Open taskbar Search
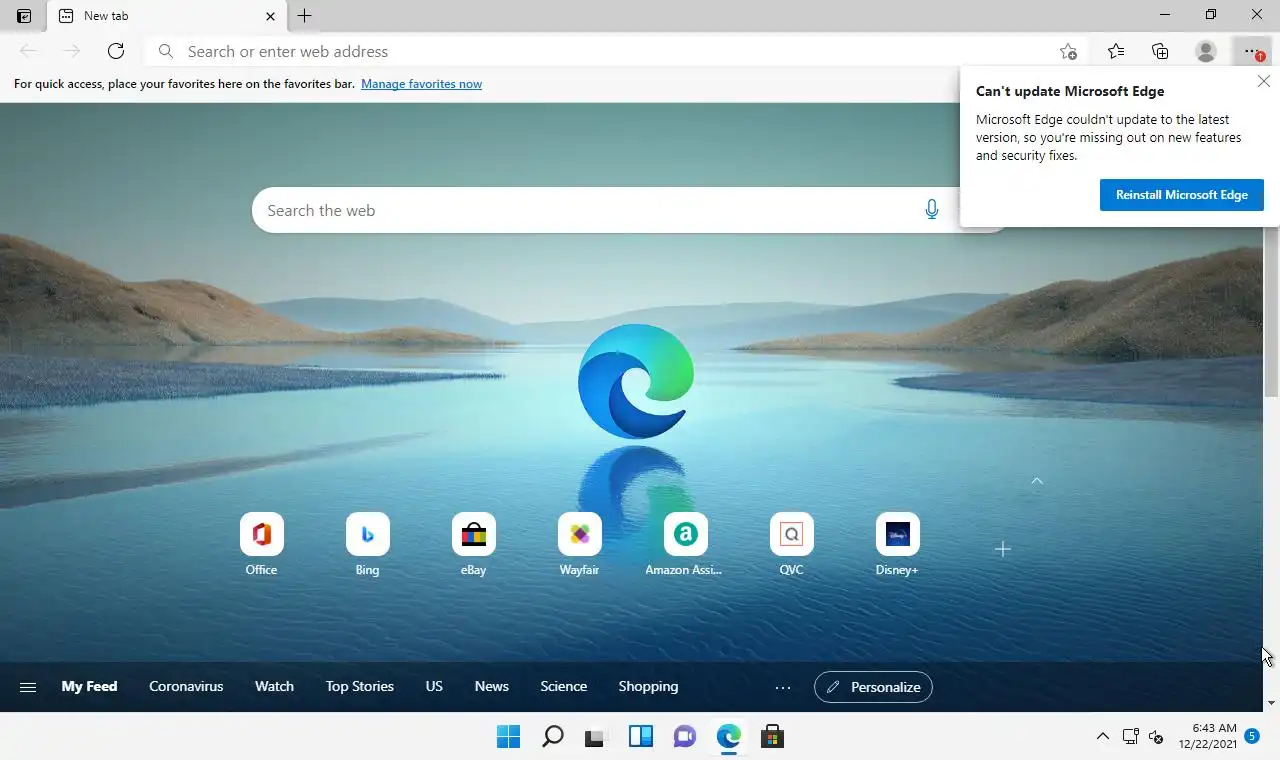The image size is (1280, 760). click(552, 737)
